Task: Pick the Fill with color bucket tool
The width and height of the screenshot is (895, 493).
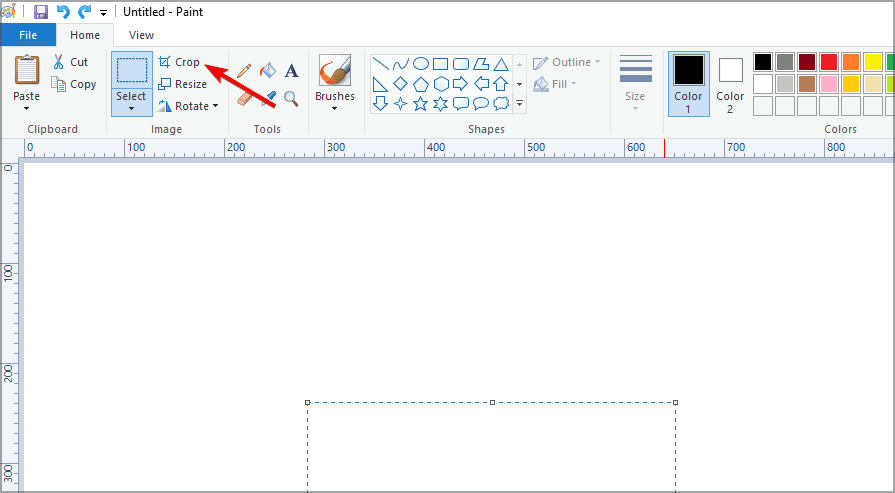Action: [x=267, y=71]
